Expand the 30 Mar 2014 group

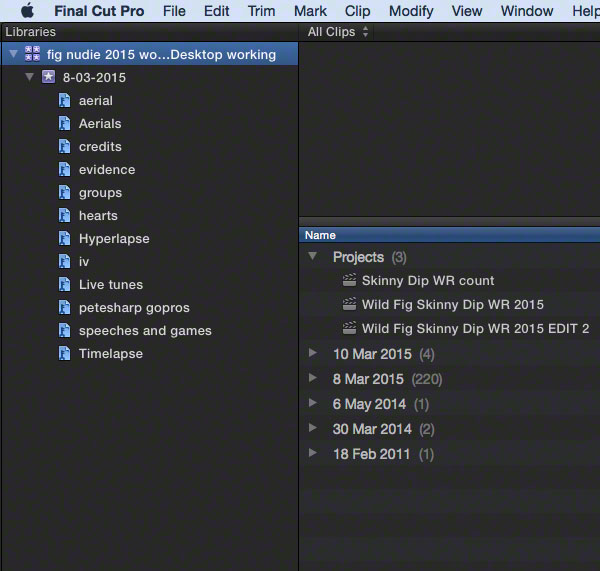(313, 427)
